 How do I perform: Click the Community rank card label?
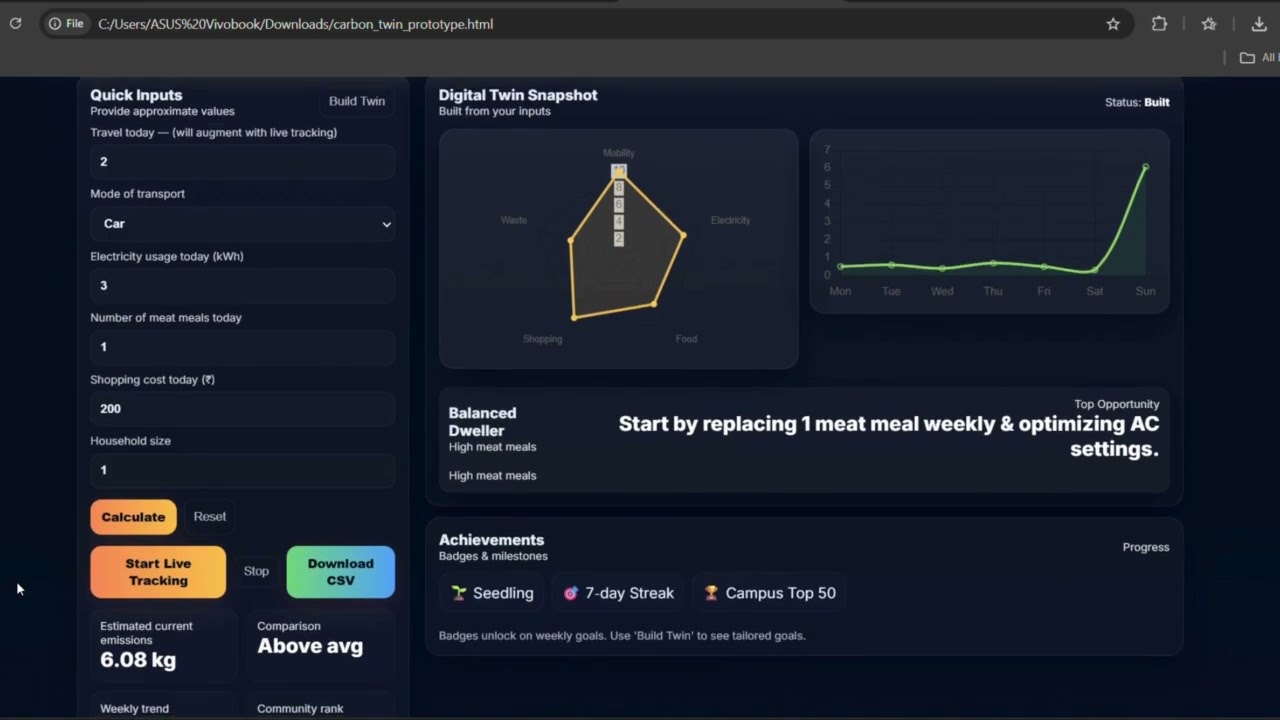300,709
